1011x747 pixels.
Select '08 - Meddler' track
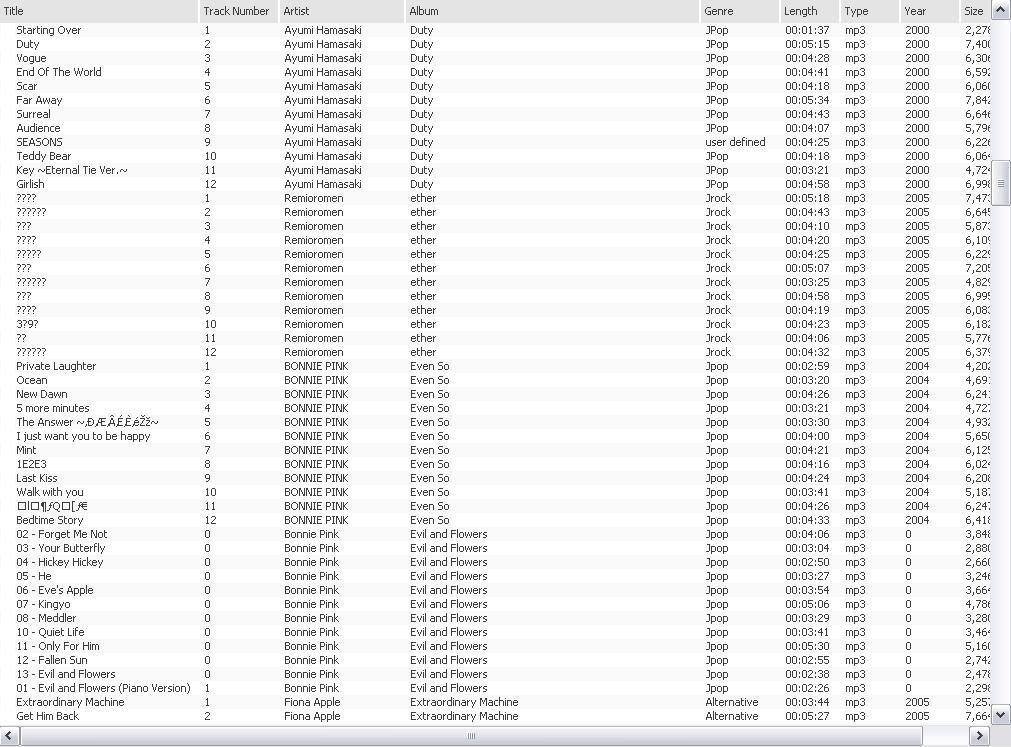click(x=46, y=618)
